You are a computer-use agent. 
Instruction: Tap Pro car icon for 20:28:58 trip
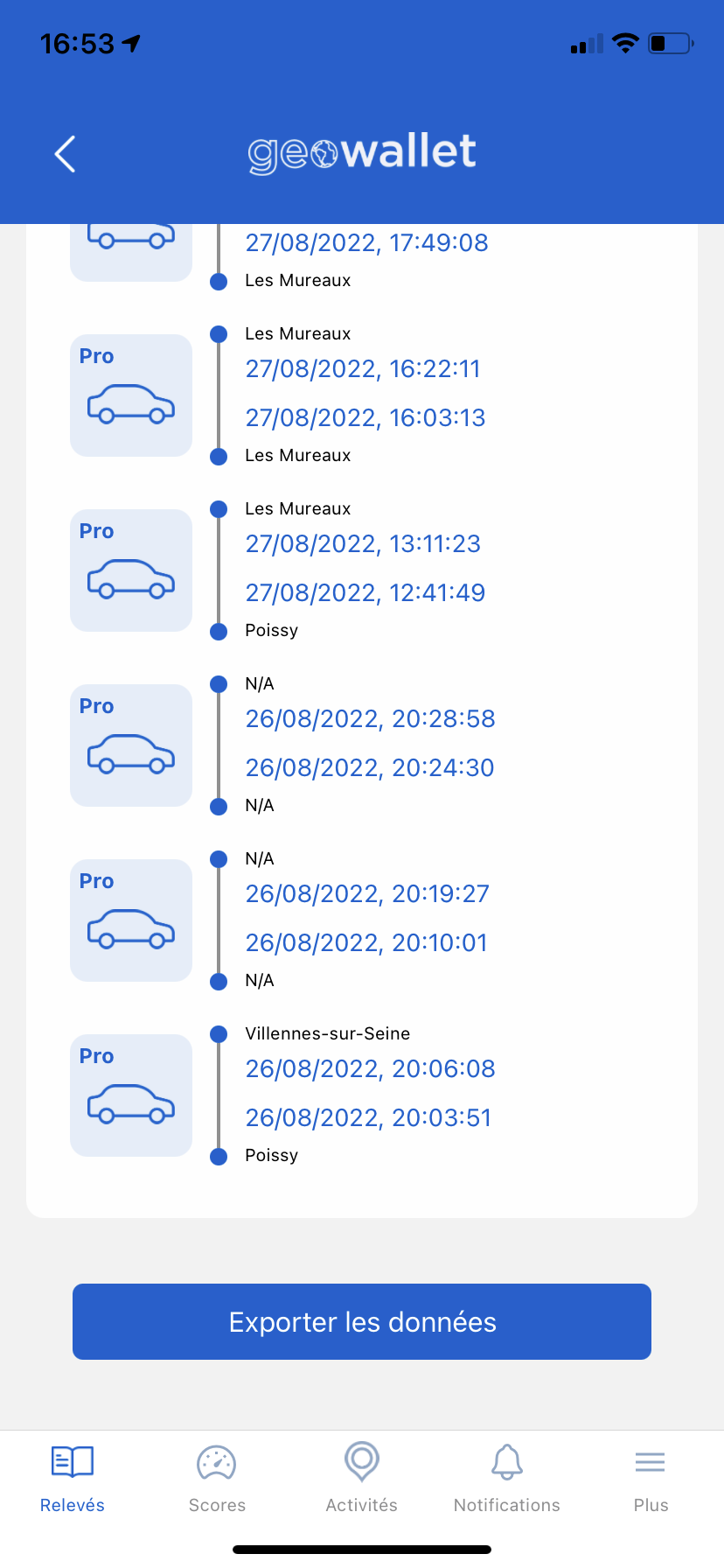click(x=131, y=745)
